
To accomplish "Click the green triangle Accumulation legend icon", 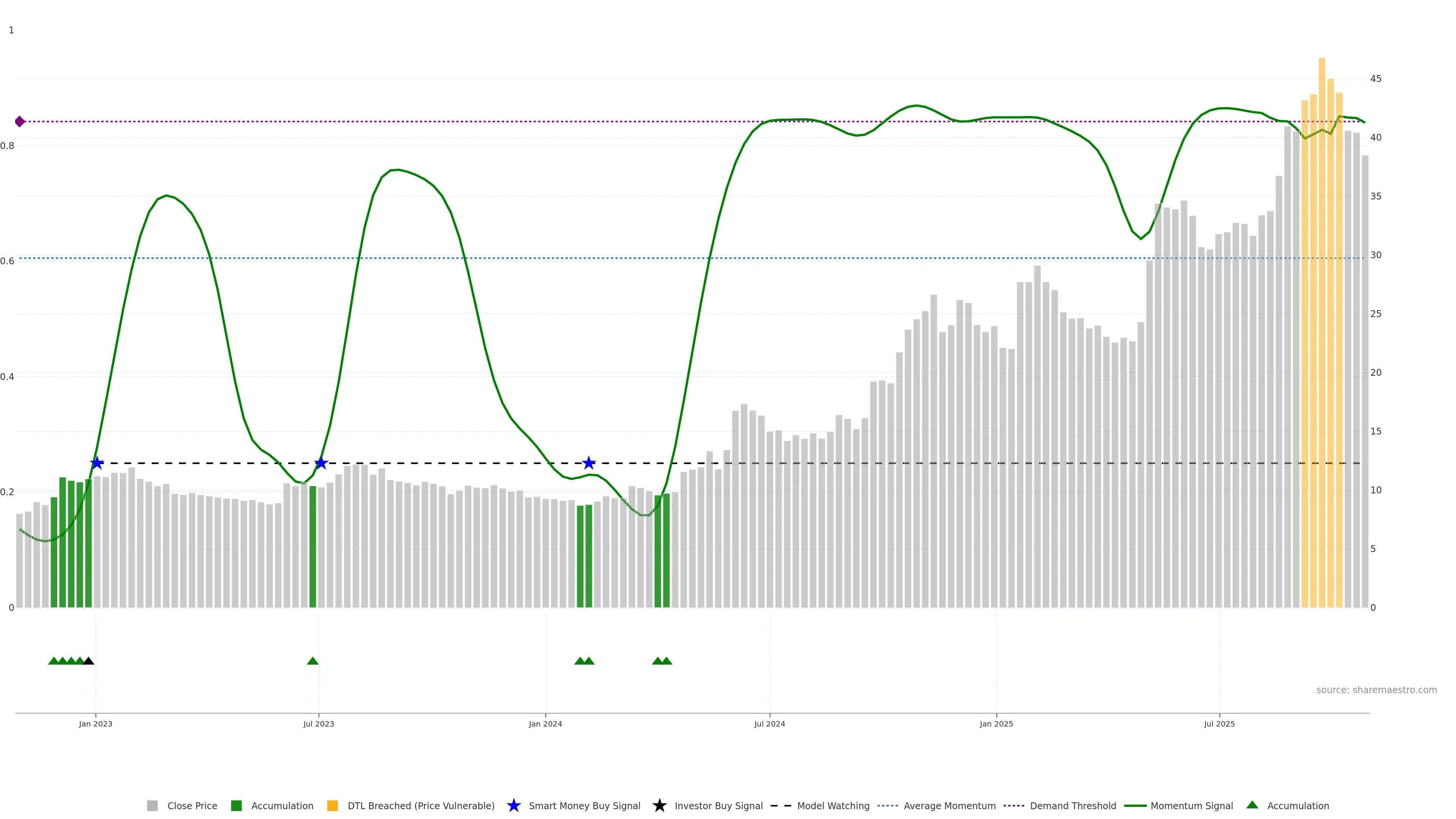I will (1252, 805).
